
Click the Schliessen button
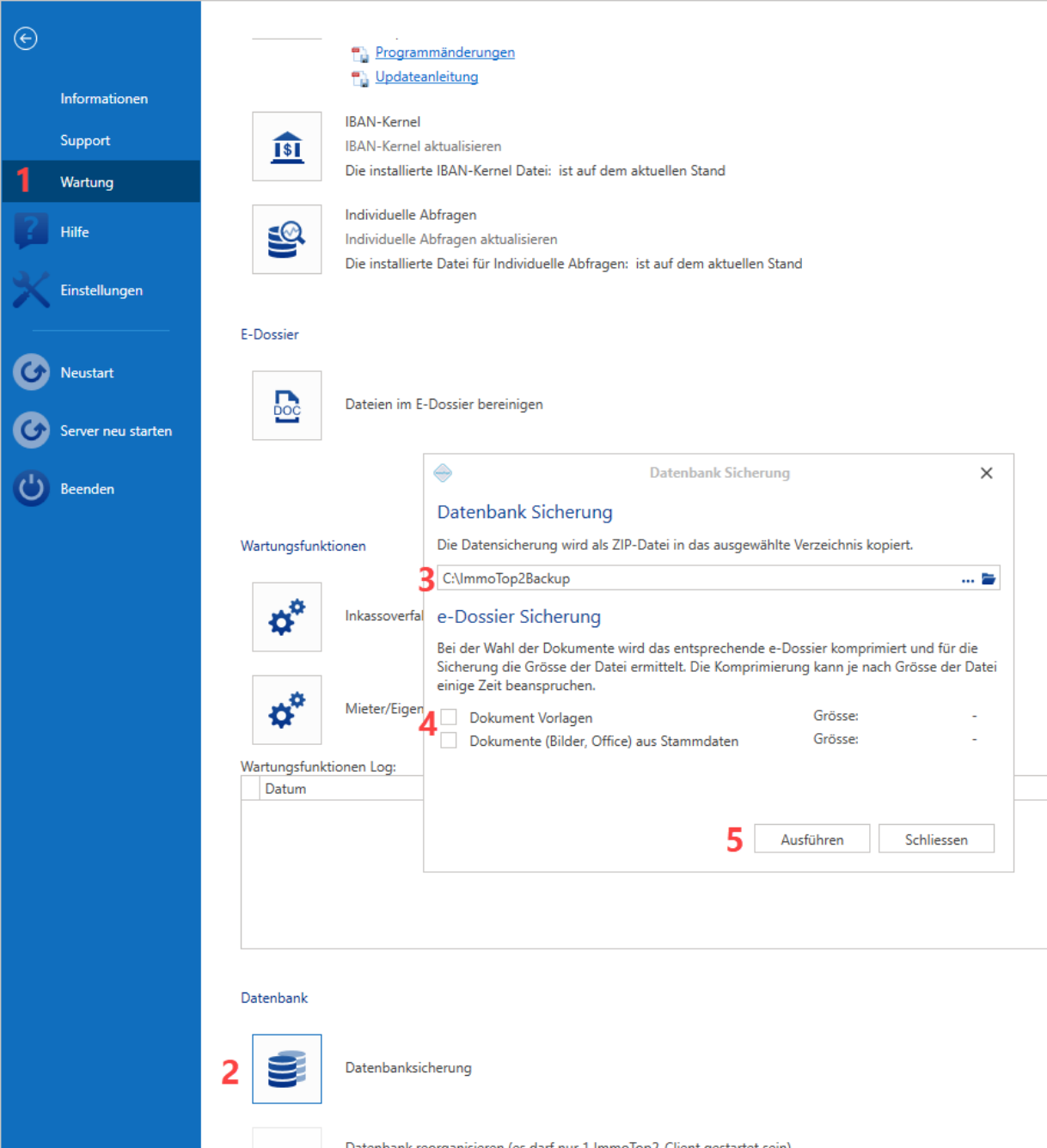click(936, 840)
